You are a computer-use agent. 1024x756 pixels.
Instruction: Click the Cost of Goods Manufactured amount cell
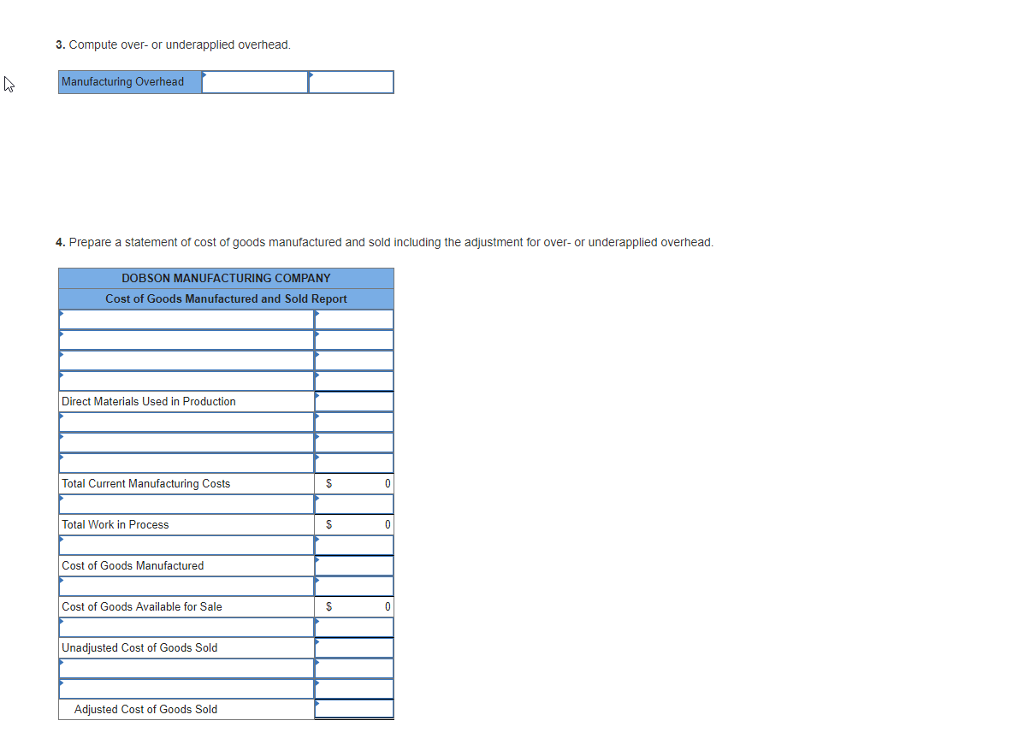pyautogui.click(x=354, y=566)
